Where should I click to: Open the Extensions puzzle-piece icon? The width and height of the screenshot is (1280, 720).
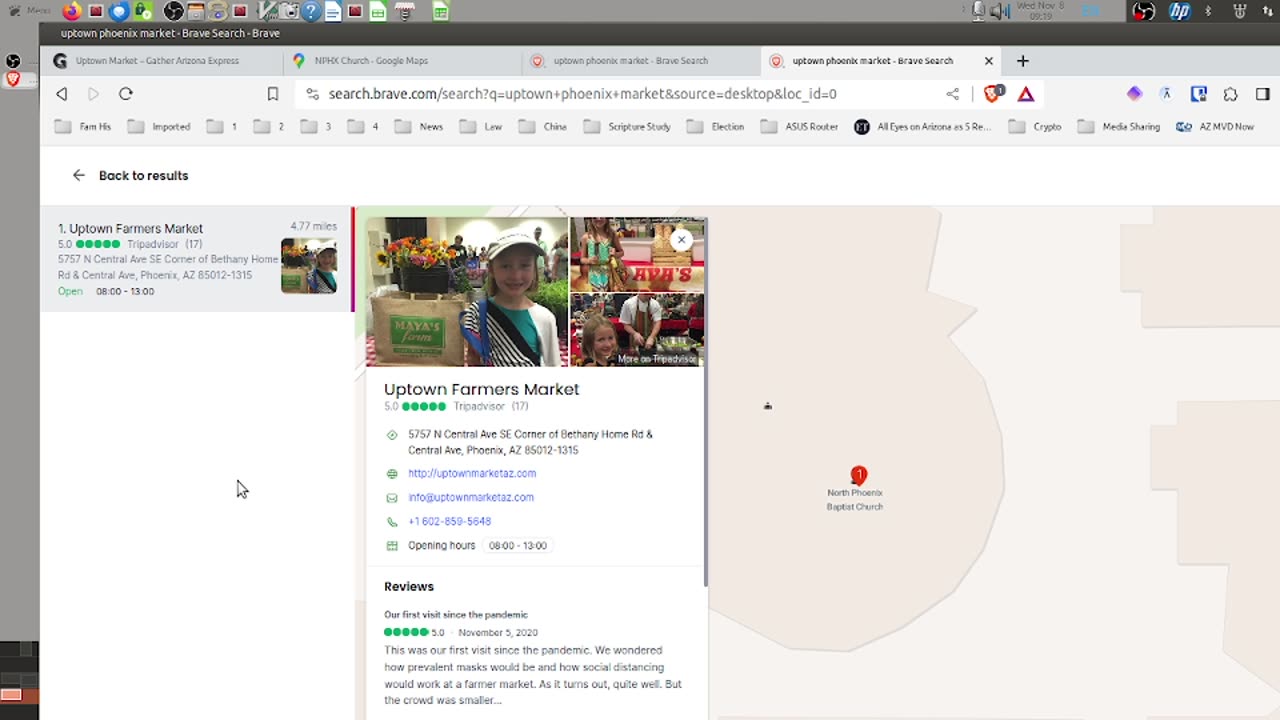click(1231, 94)
